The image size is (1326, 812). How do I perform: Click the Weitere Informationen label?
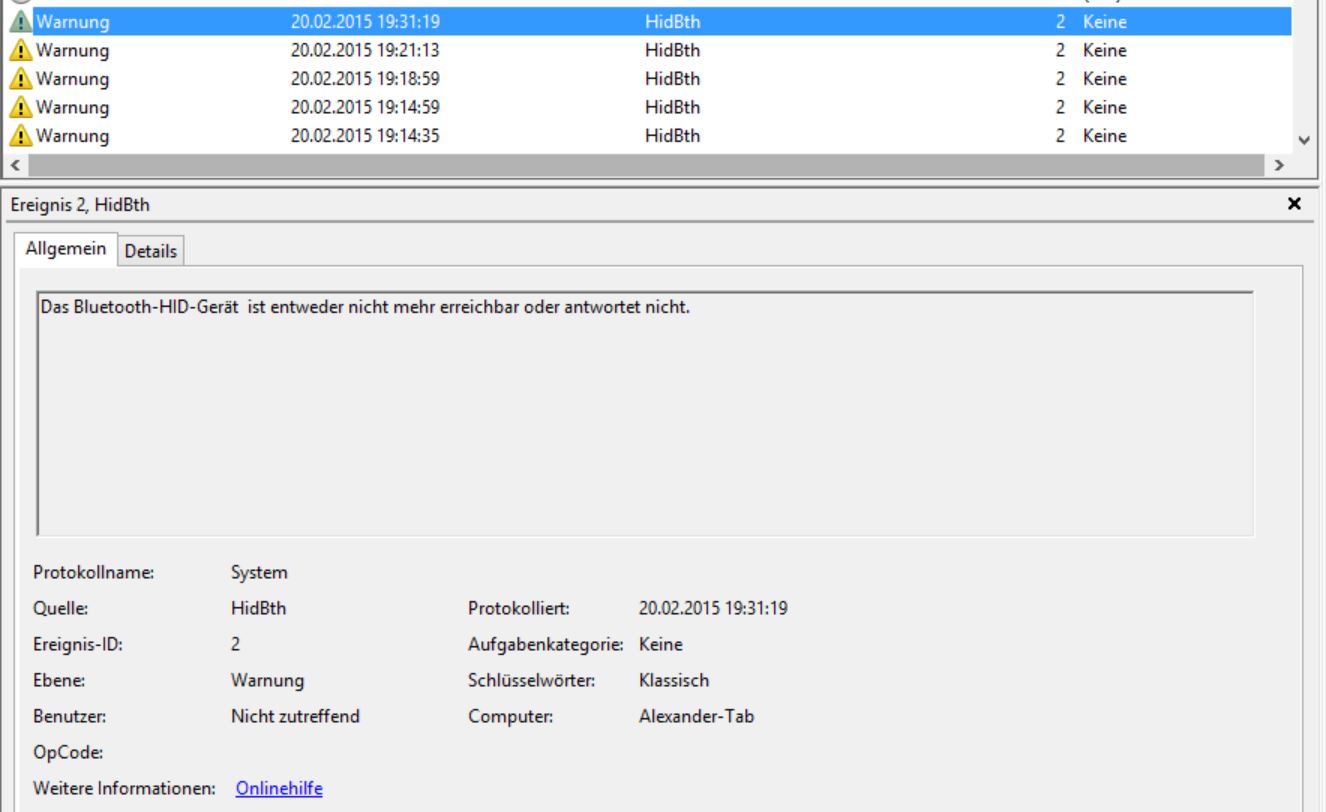pyautogui.click(x=124, y=788)
